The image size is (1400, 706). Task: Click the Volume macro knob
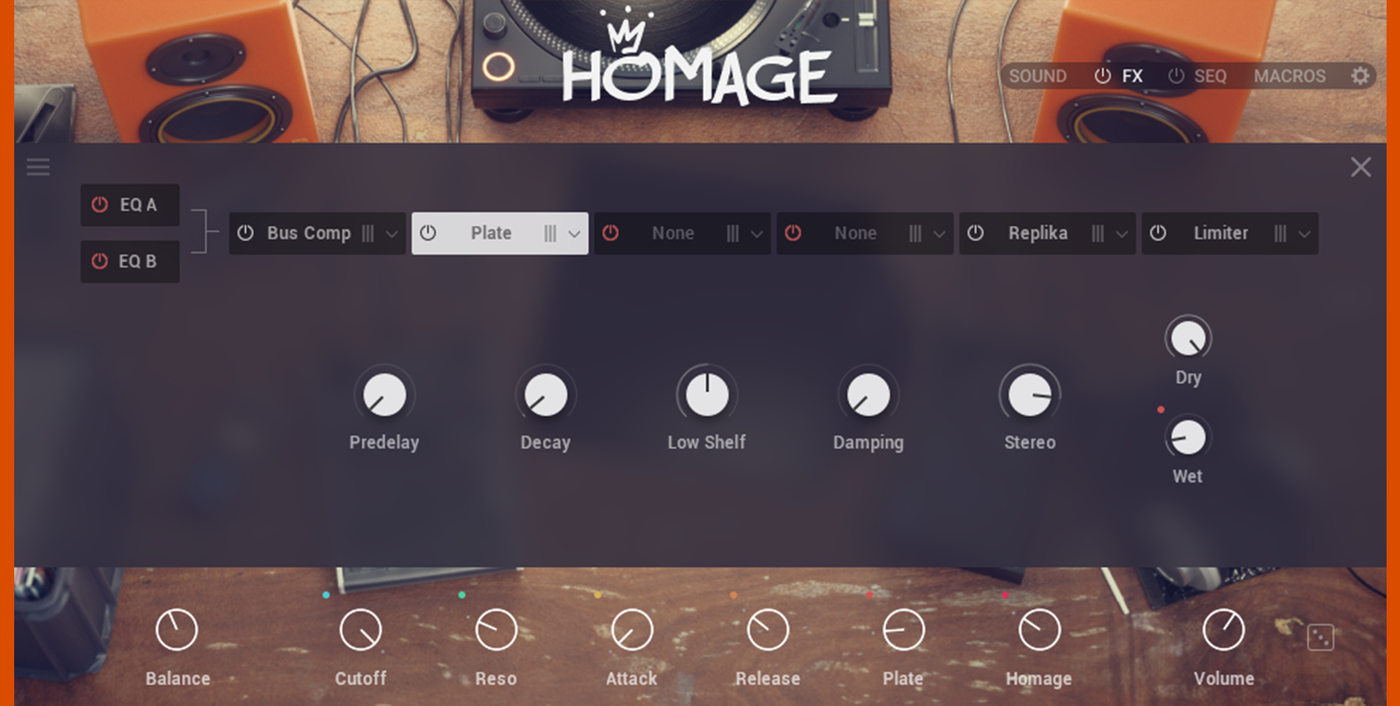click(1223, 630)
